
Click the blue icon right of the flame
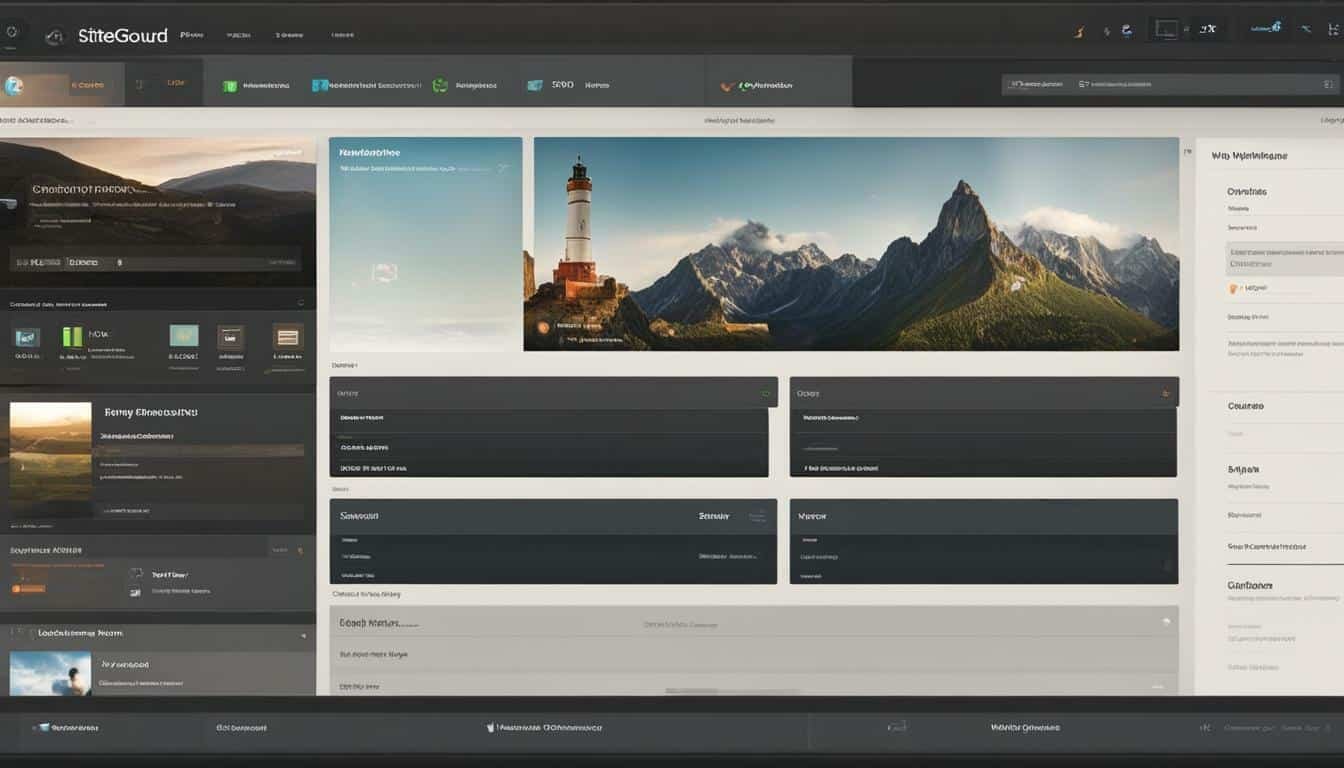point(1127,31)
